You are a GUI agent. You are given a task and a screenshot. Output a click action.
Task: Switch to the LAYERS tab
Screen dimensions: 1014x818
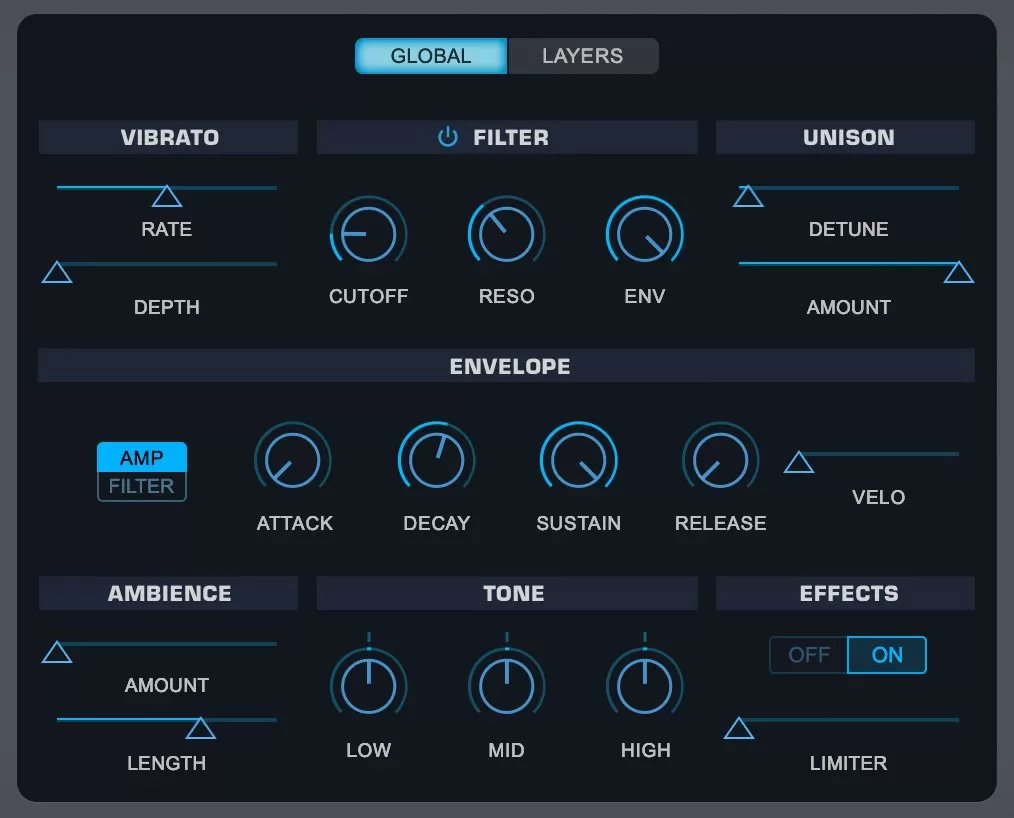pos(583,56)
